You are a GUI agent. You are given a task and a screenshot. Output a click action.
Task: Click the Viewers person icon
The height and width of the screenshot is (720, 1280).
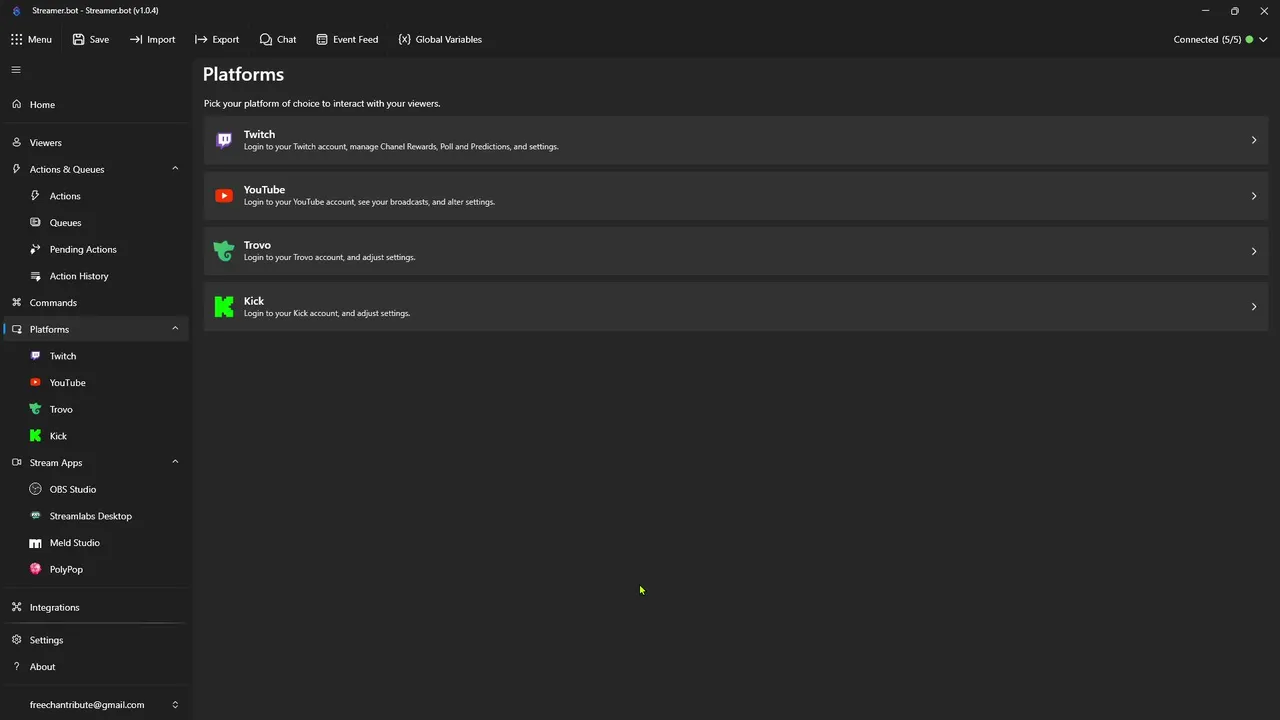coord(16,142)
